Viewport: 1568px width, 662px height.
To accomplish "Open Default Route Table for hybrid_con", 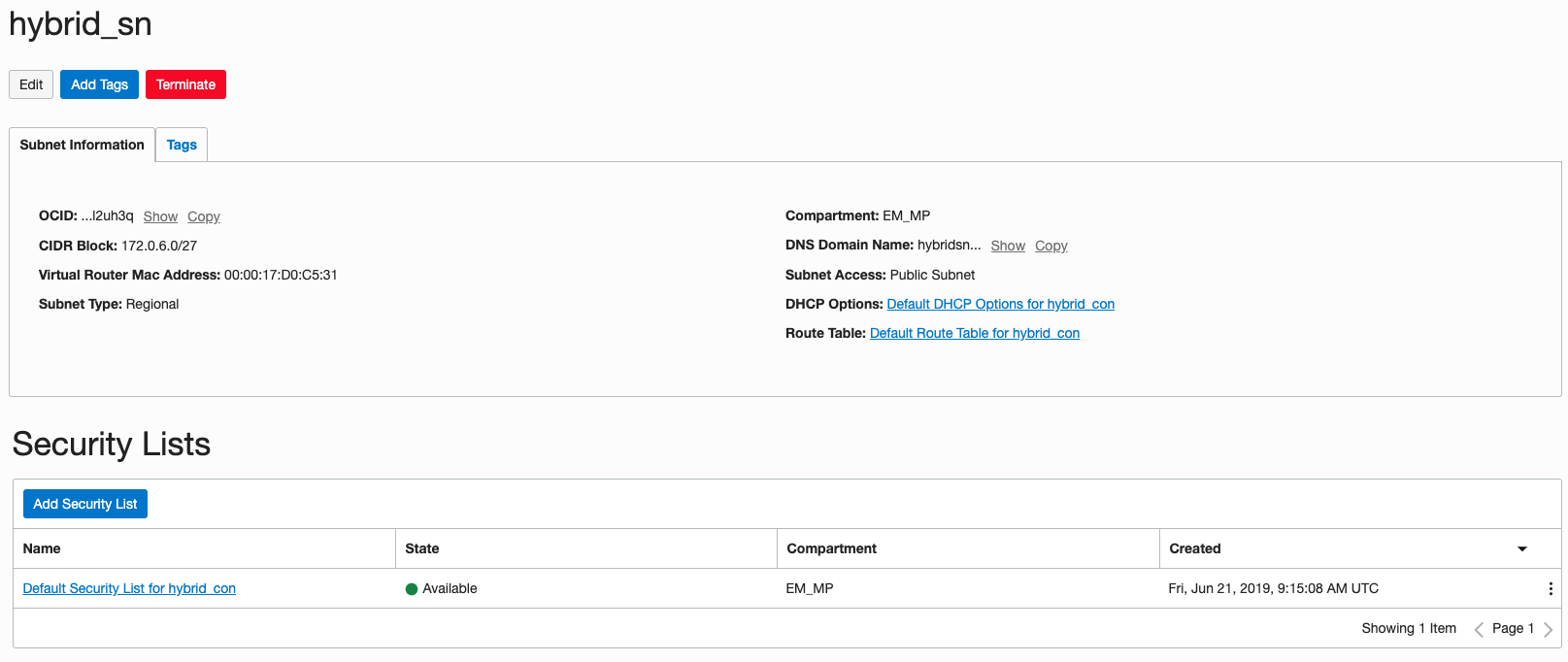I will 974,333.
